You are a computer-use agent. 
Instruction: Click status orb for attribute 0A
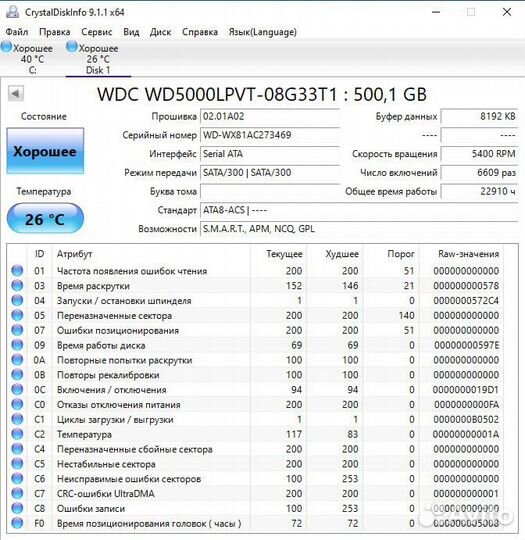click(17, 360)
